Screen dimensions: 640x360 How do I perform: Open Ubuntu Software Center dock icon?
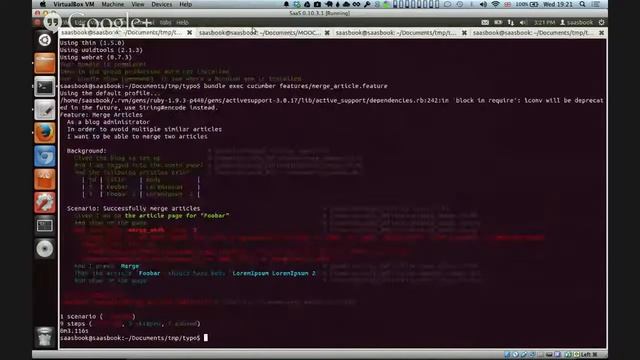pyautogui.click(x=44, y=180)
